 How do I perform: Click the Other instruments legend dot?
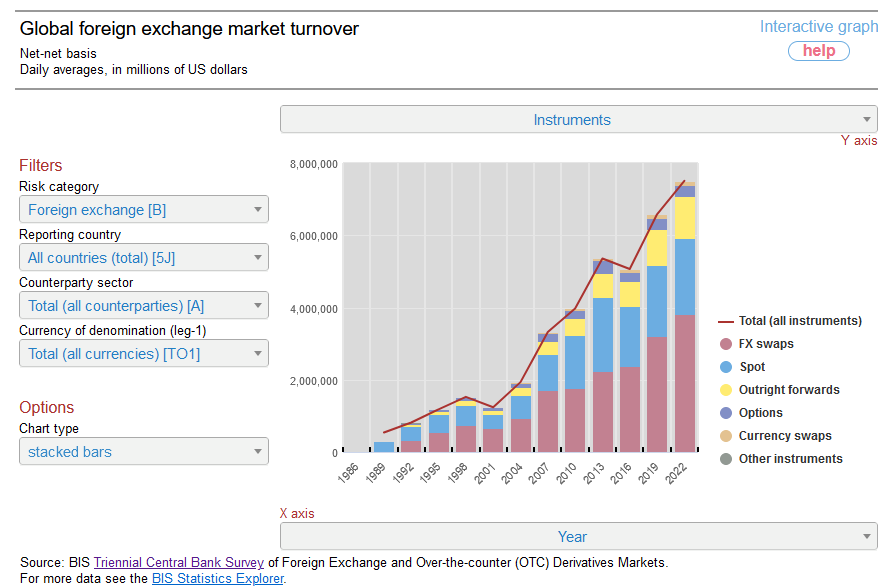(x=726, y=459)
